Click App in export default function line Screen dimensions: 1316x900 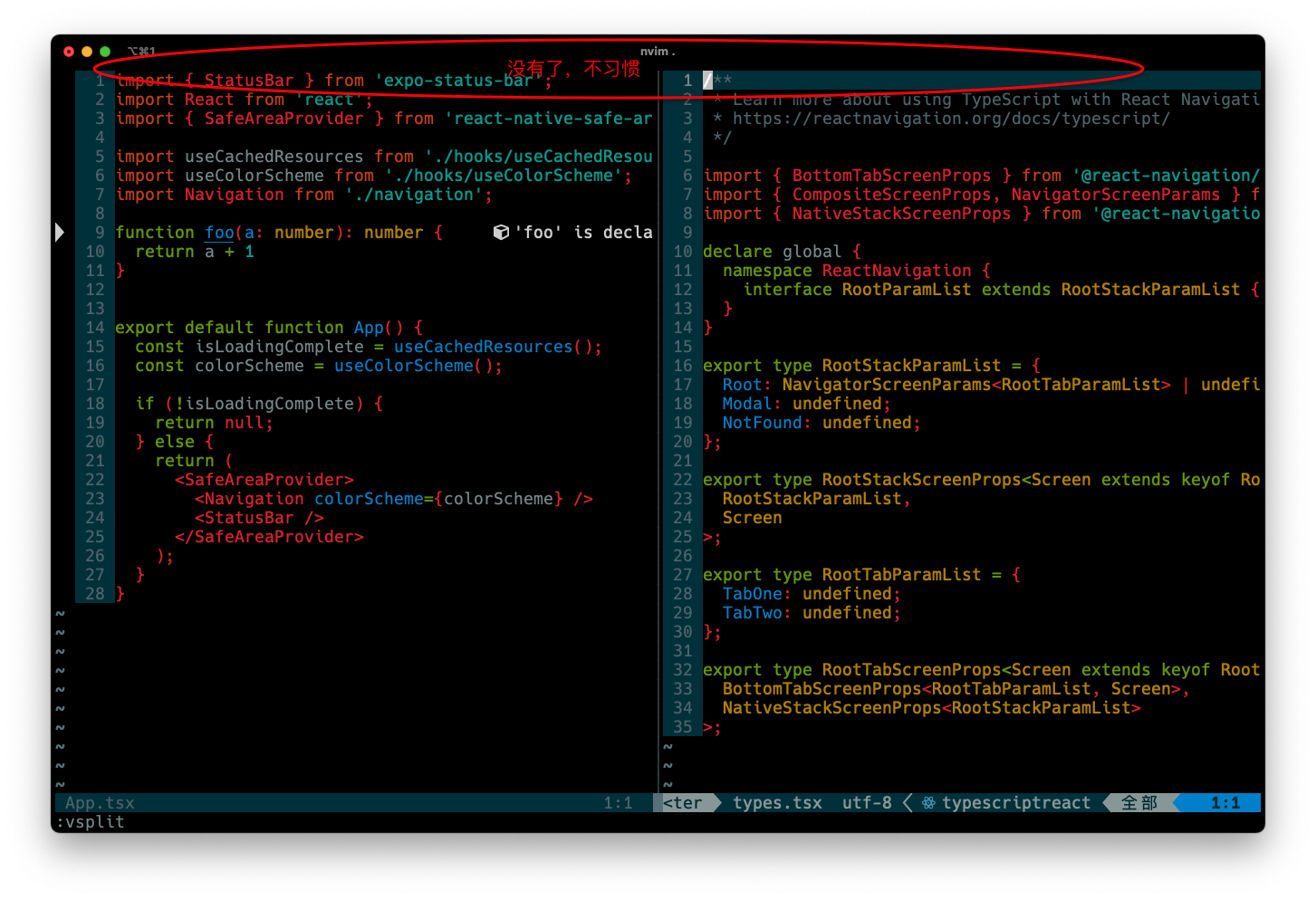pos(369,328)
